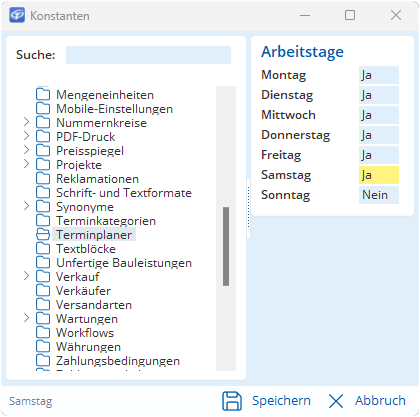Click the Speichern floppy disk icon
Viewport: 420px width, 417px height.
(232, 401)
